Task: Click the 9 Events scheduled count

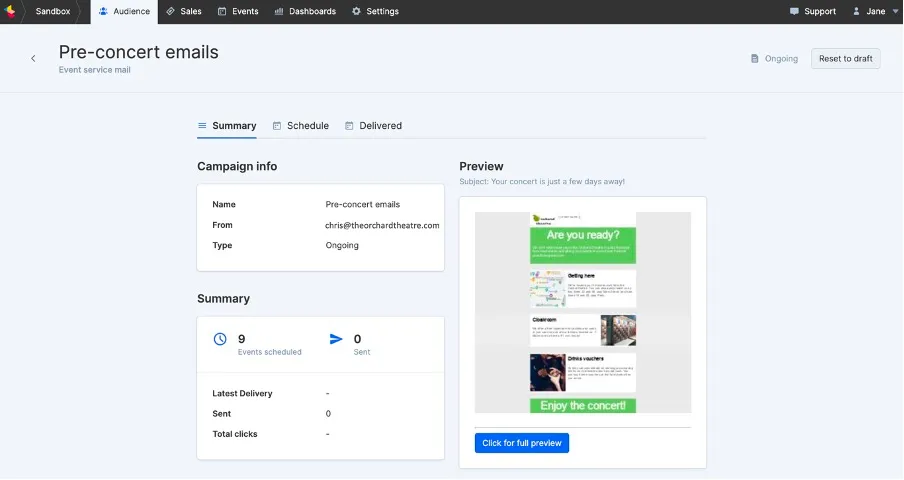Action: pos(242,339)
